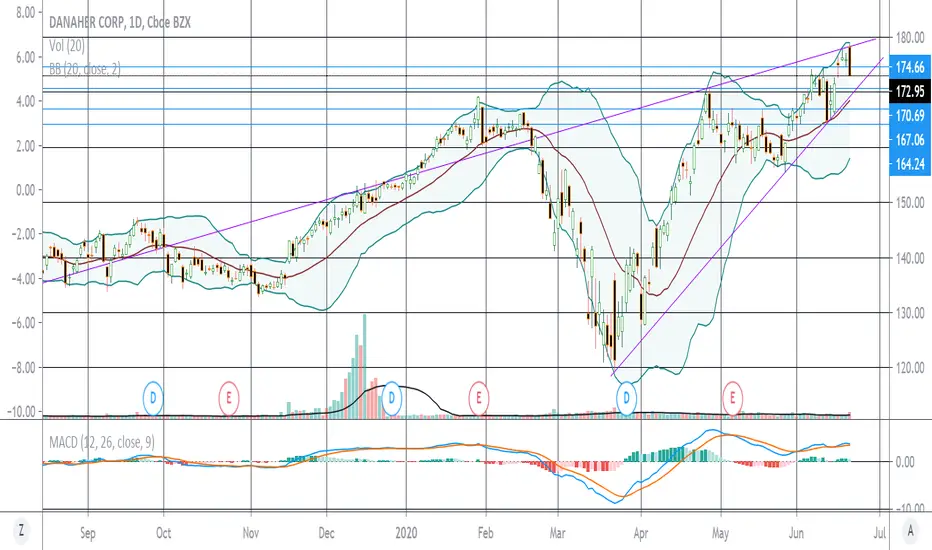This screenshot has width=932, height=550.
Task: Click the 8.00 left axis value
Action: [x=25, y=12]
